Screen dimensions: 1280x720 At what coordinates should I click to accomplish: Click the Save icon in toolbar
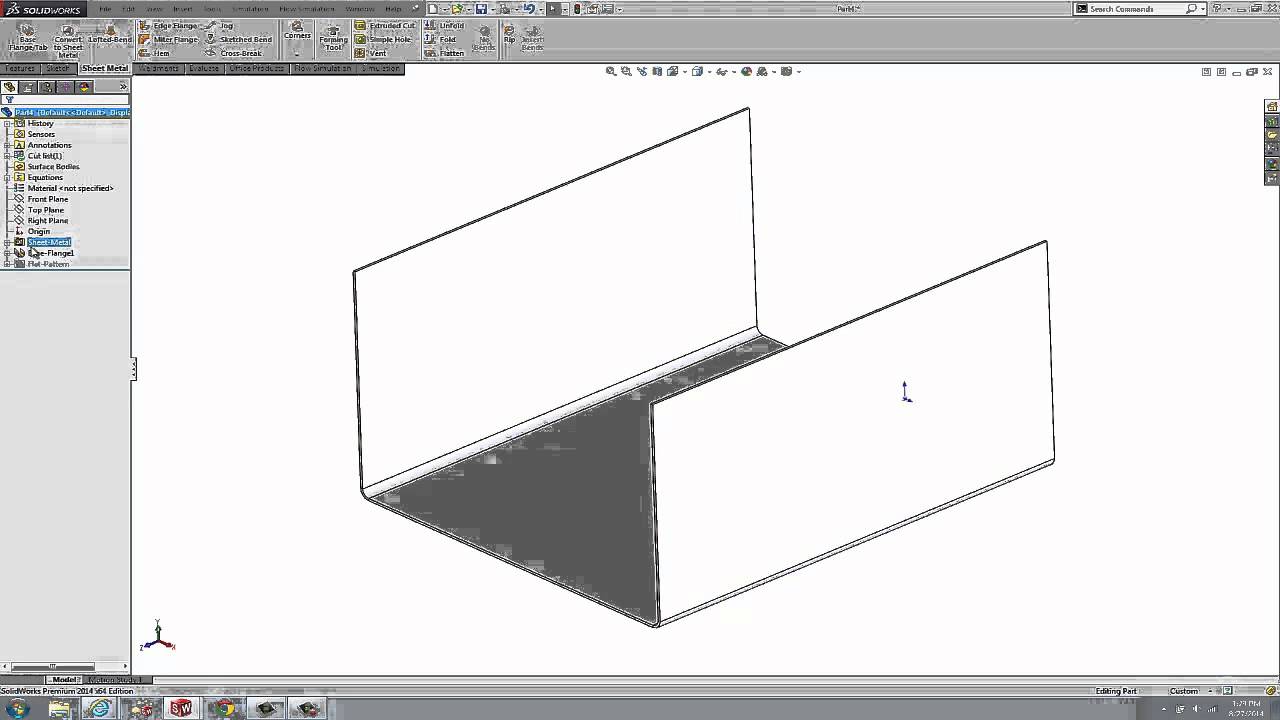pyautogui.click(x=481, y=9)
